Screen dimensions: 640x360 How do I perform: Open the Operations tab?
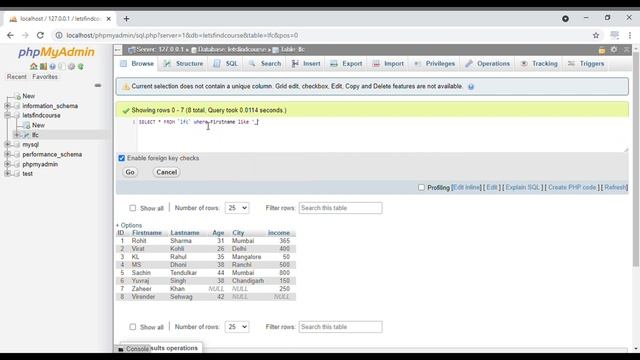(488, 64)
